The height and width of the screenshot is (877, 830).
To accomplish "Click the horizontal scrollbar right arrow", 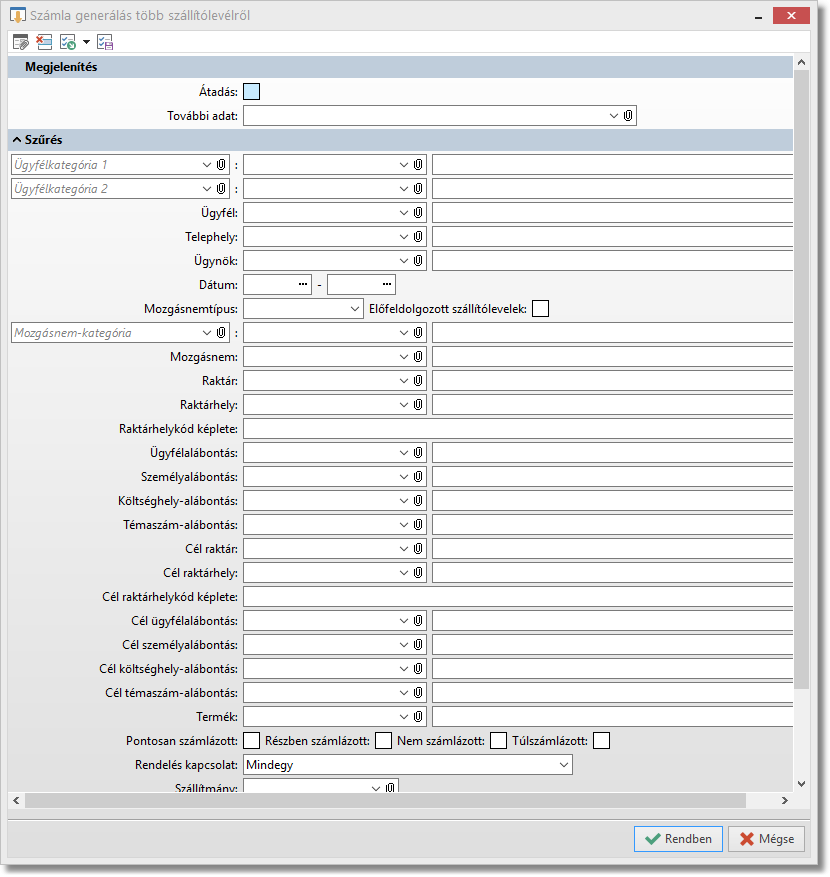I will [x=785, y=801].
